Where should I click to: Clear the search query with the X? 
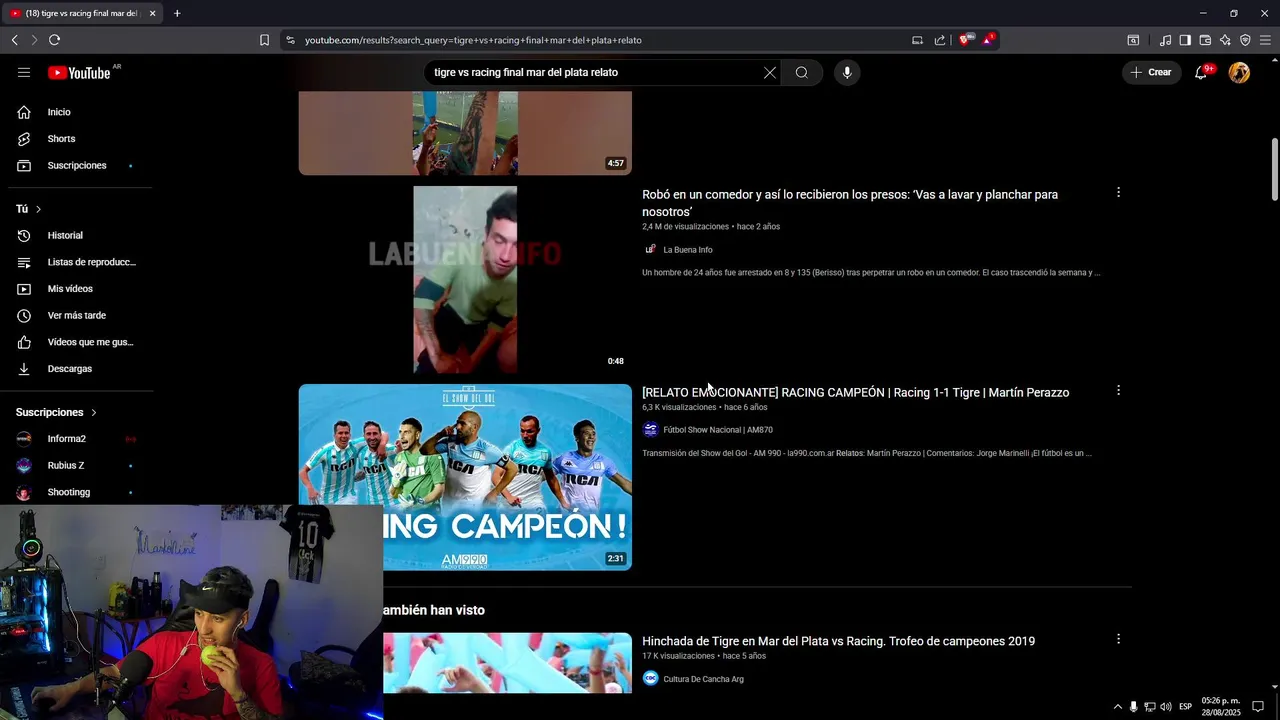[x=770, y=72]
